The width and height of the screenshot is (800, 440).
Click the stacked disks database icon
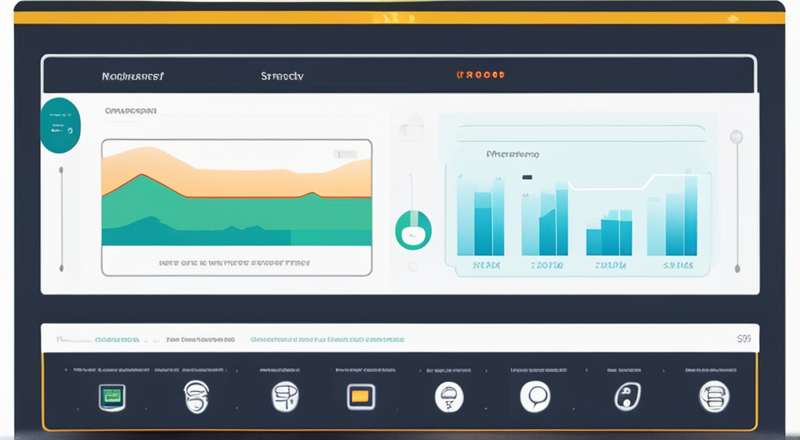coord(714,396)
